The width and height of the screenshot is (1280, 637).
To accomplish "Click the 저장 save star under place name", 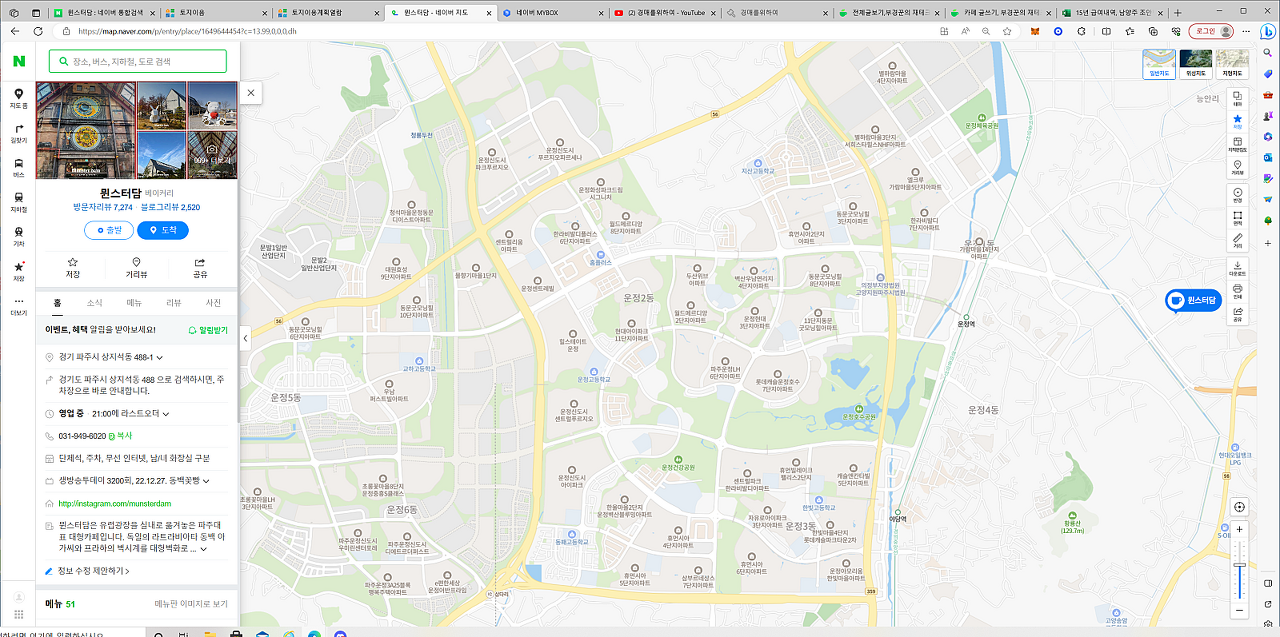I will 73,267.
